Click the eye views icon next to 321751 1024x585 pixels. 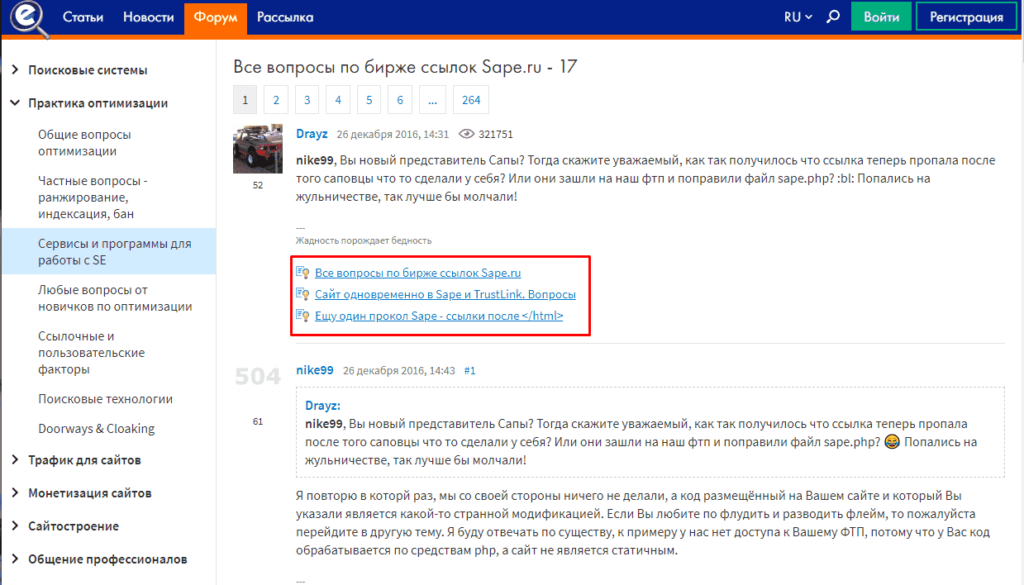[466, 134]
